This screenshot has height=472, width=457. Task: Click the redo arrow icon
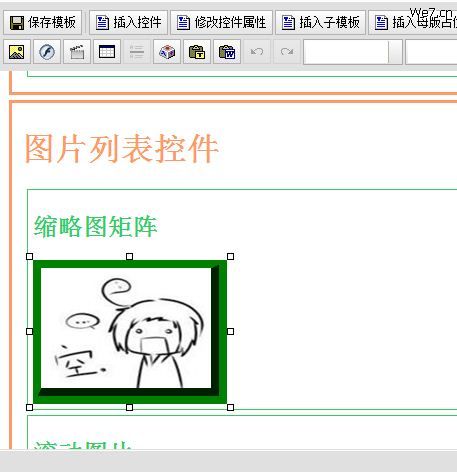[287, 52]
